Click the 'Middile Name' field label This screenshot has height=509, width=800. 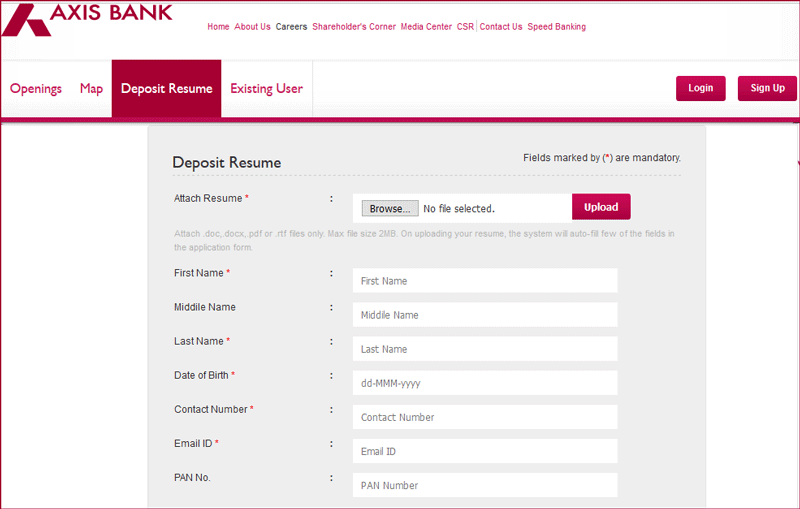(x=205, y=308)
